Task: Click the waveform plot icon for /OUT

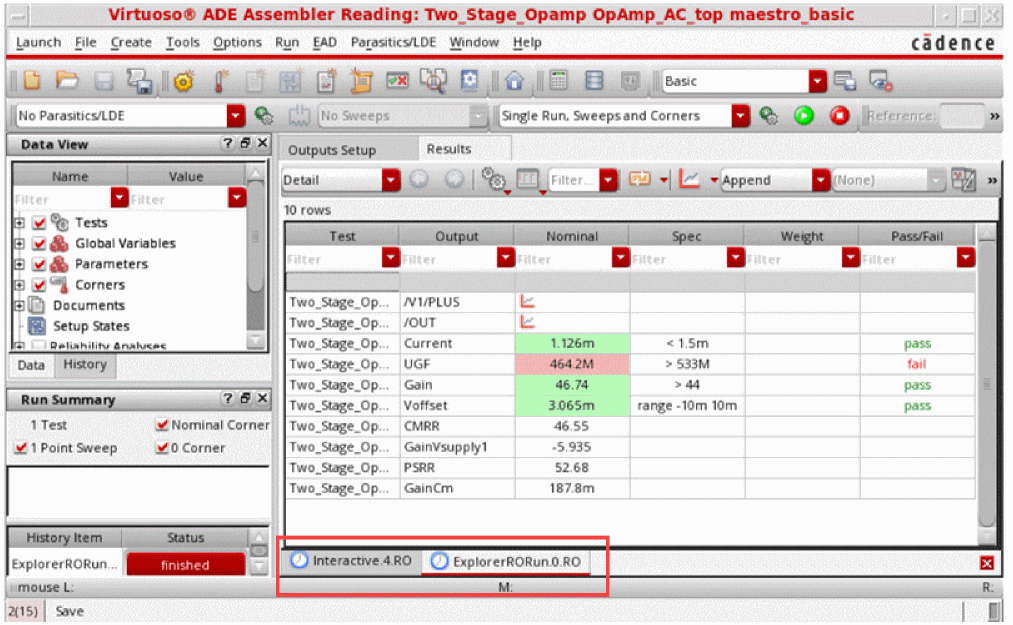Action: tap(528, 322)
